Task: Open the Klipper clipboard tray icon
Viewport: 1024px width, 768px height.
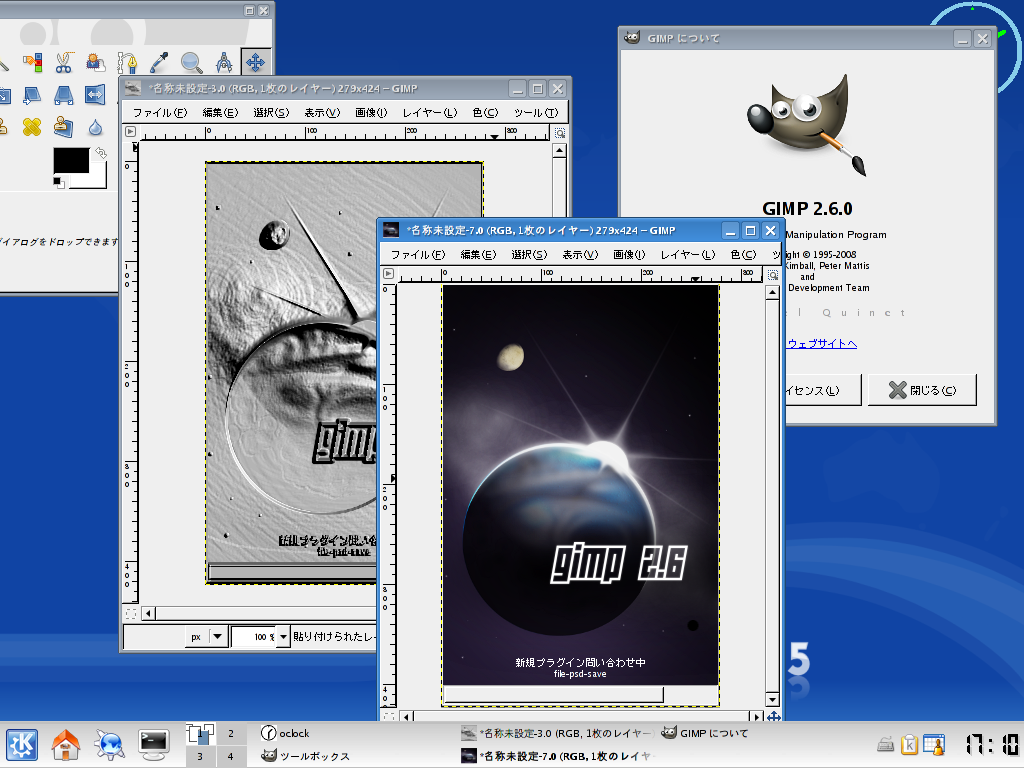Action: pyautogui.click(x=910, y=744)
